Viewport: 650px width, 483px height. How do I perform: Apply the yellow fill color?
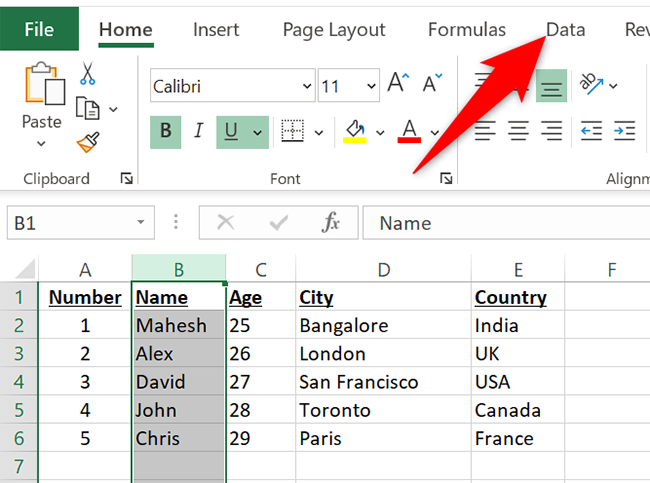355,131
